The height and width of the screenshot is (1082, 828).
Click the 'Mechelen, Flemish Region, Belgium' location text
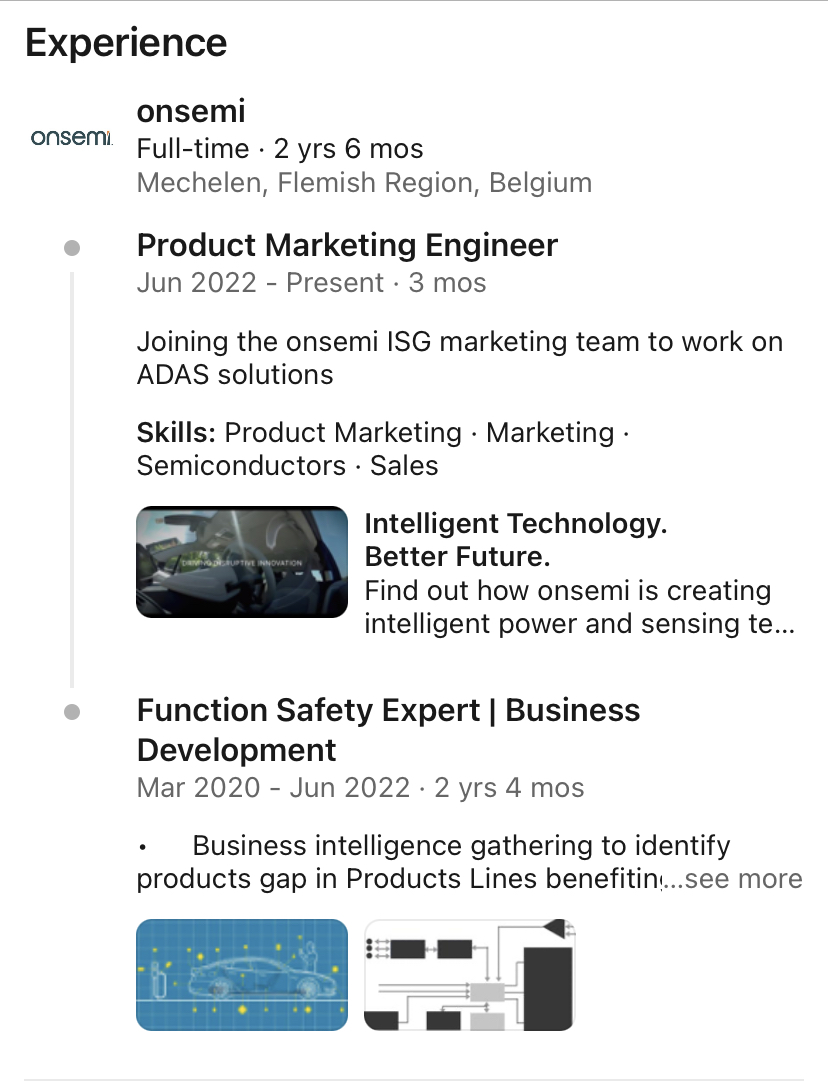point(364,183)
